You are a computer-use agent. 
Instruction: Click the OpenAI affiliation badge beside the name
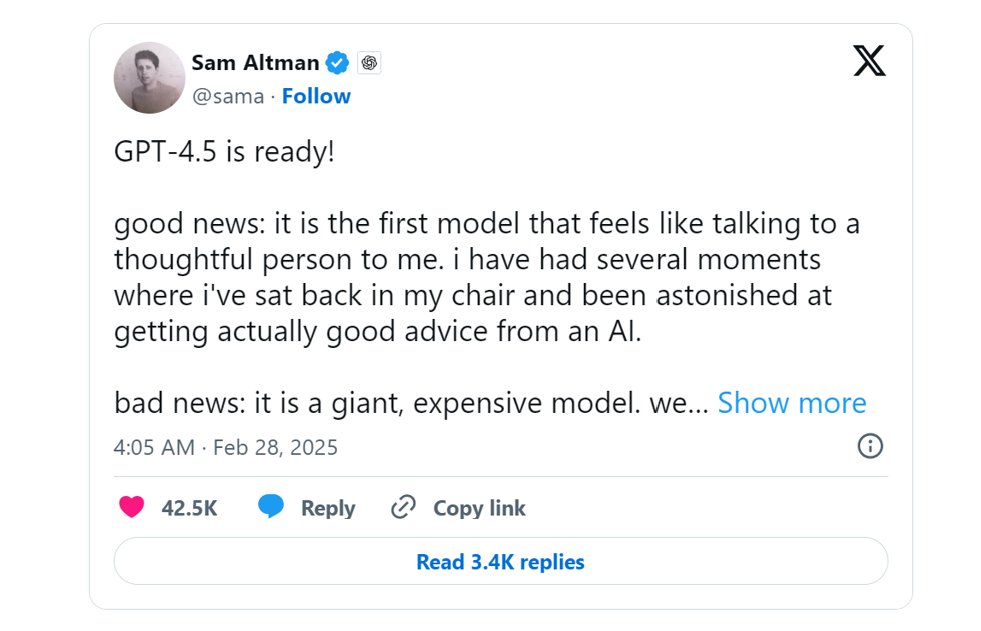369,63
